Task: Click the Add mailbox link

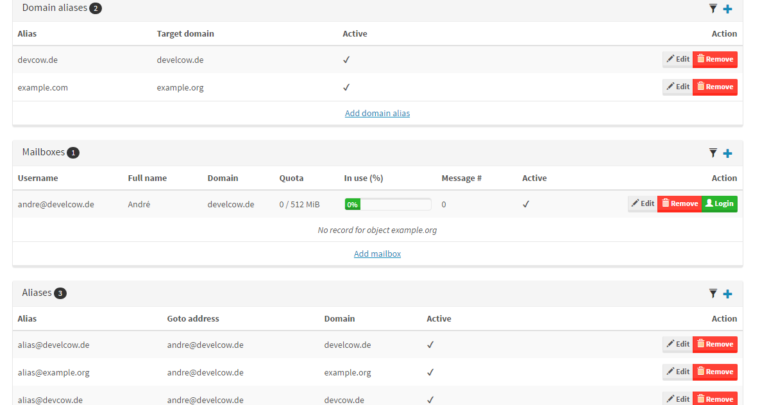Action: tap(377, 254)
